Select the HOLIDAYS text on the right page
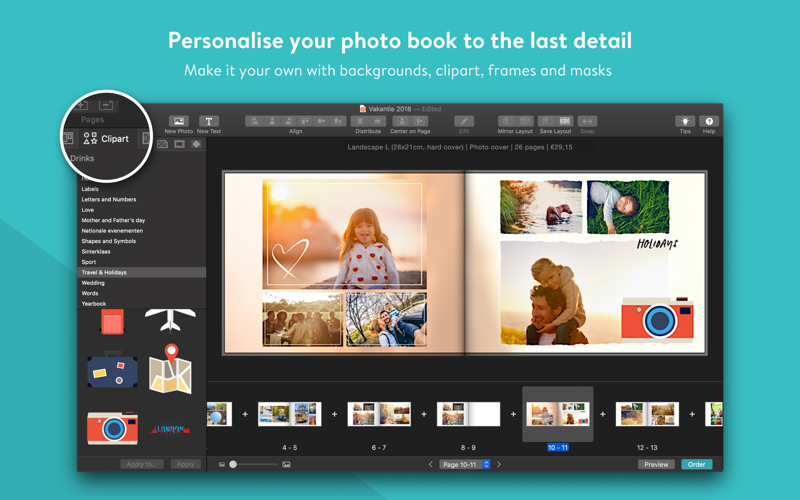 pos(657,244)
